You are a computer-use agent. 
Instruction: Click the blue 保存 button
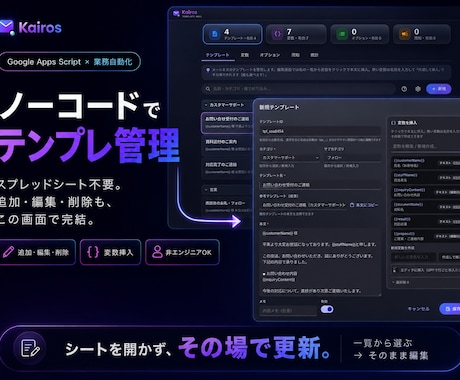coord(450,309)
